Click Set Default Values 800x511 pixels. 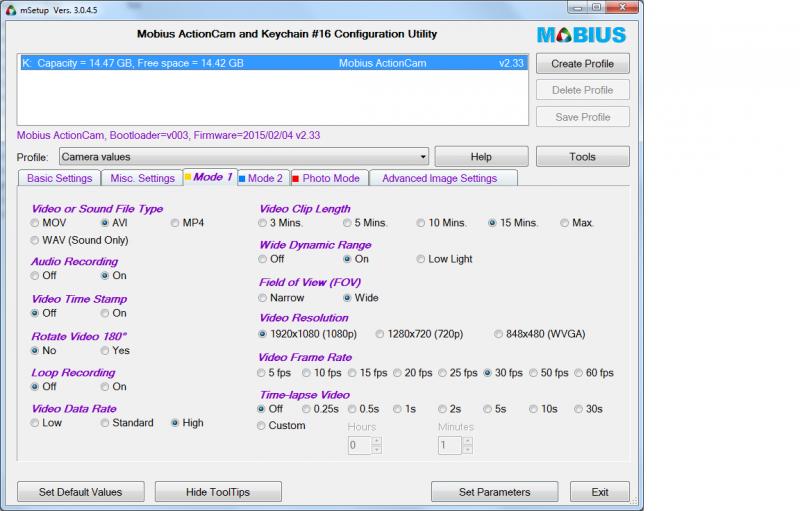pyautogui.click(x=81, y=492)
